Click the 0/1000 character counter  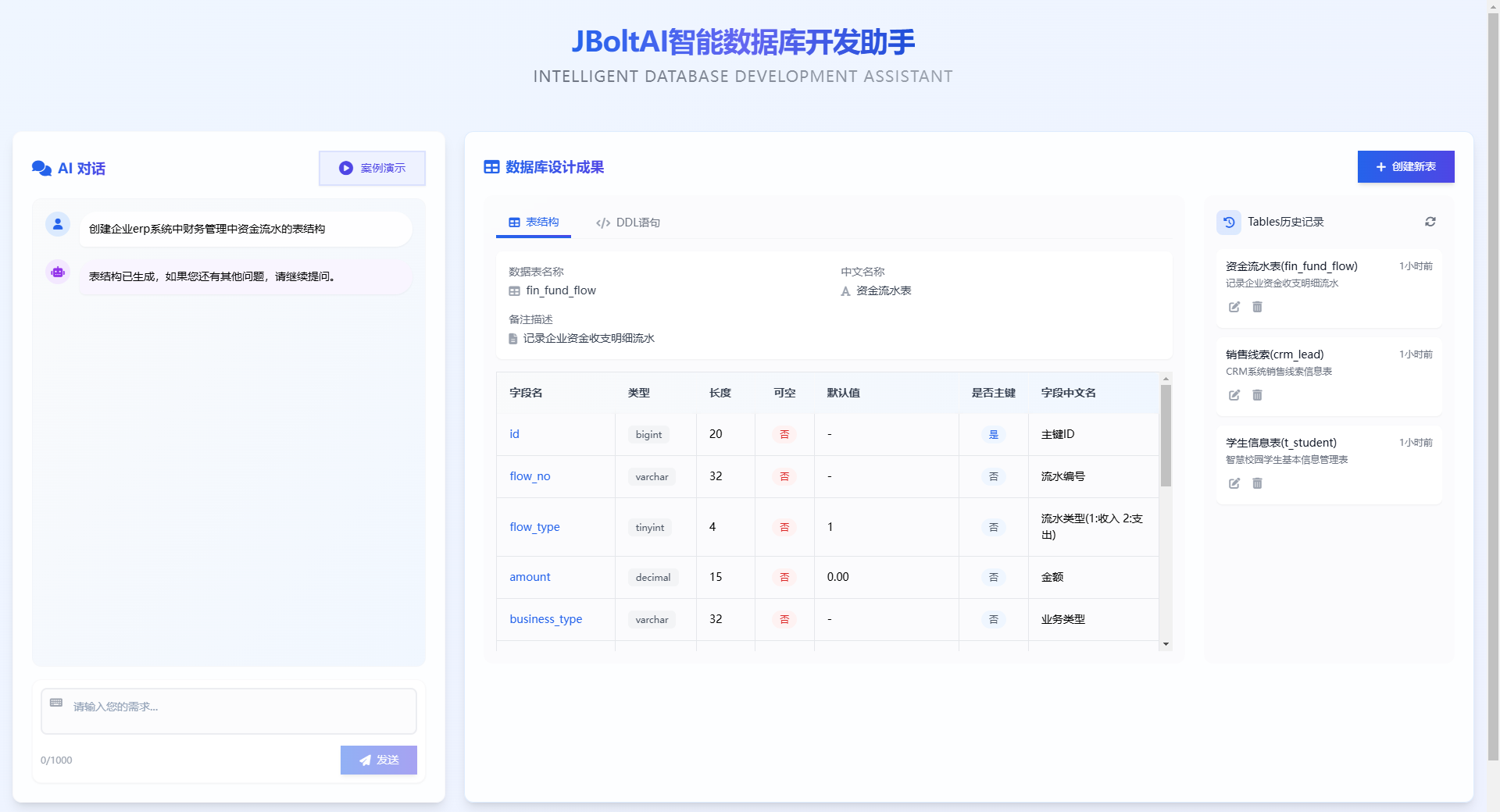pyautogui.click(x=56, y=760)
